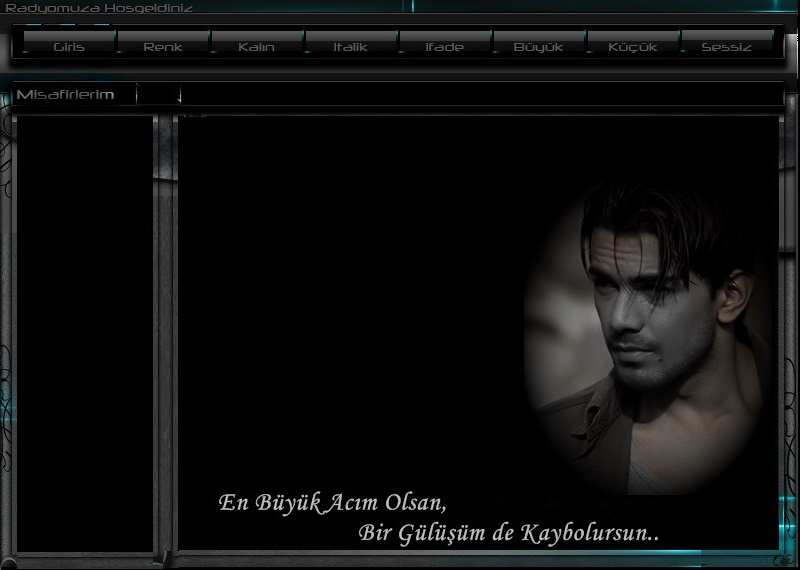This screenshot has height=570, width=800.
Task: Click the line "Bir Gülüşüm de Kaybolursun.."
Action: click(508, 533)
